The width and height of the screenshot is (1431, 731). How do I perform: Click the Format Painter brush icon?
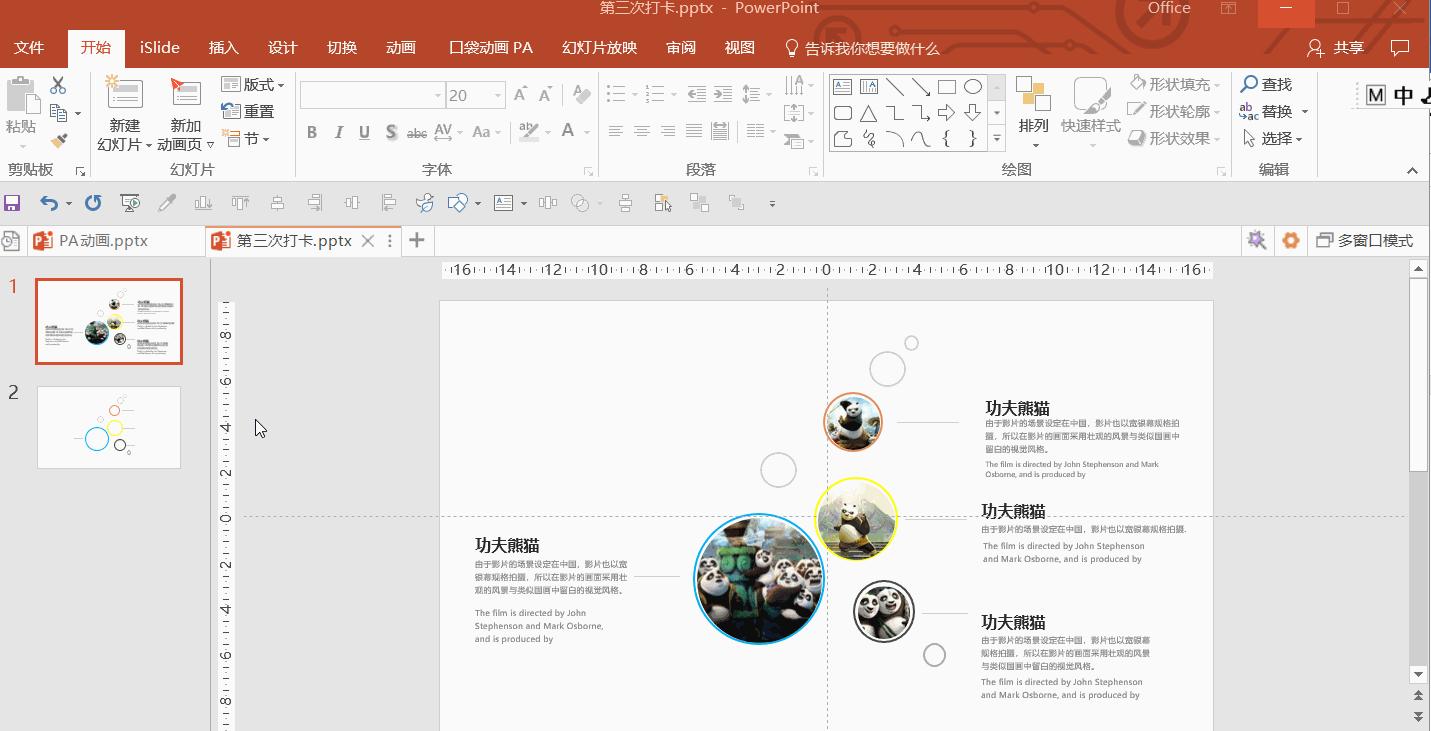pos(59,141)
